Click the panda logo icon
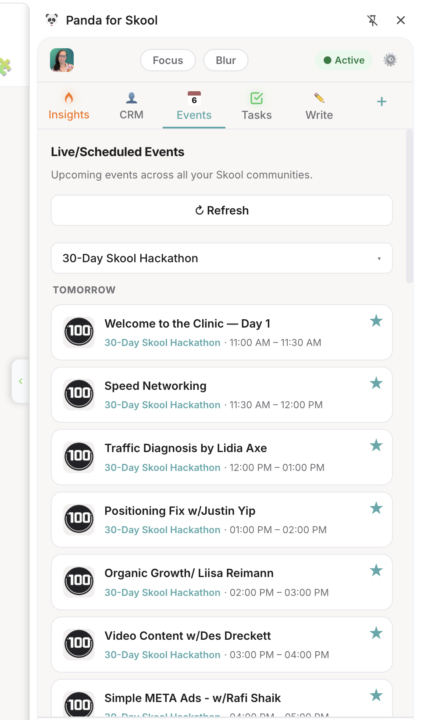 tap(51, 20)
